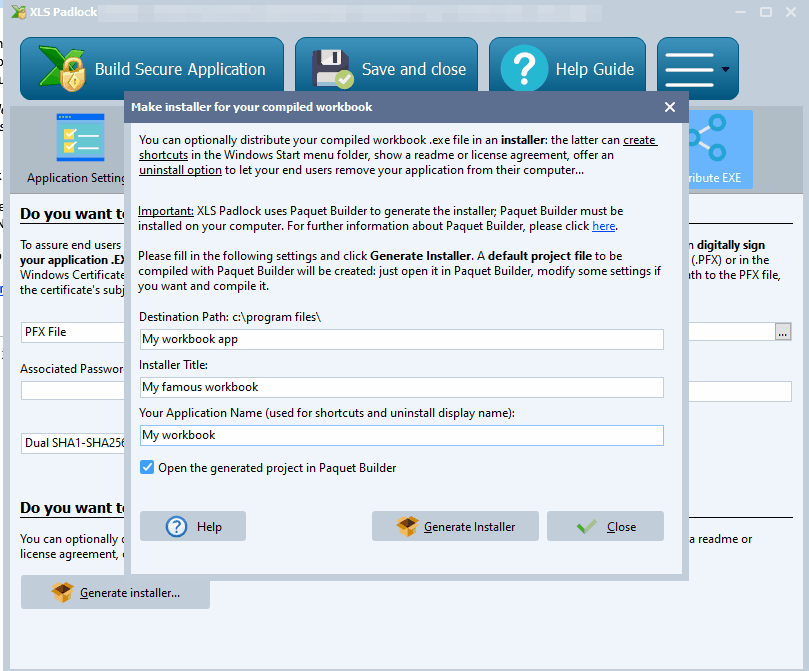The image size is (809, 671).
Task: Click inside the Installer Title field
Action: coord(400,387)
